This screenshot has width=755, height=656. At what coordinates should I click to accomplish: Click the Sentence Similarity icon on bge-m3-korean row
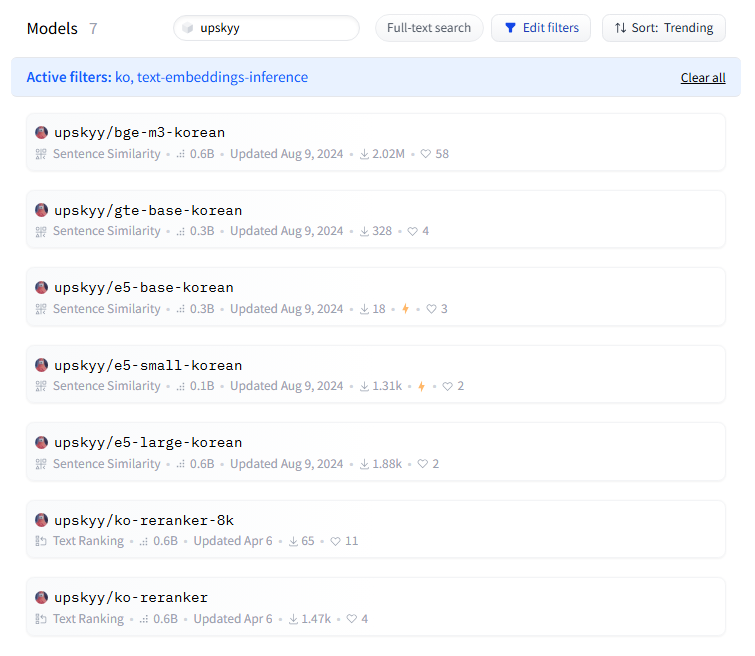[41, 154]
